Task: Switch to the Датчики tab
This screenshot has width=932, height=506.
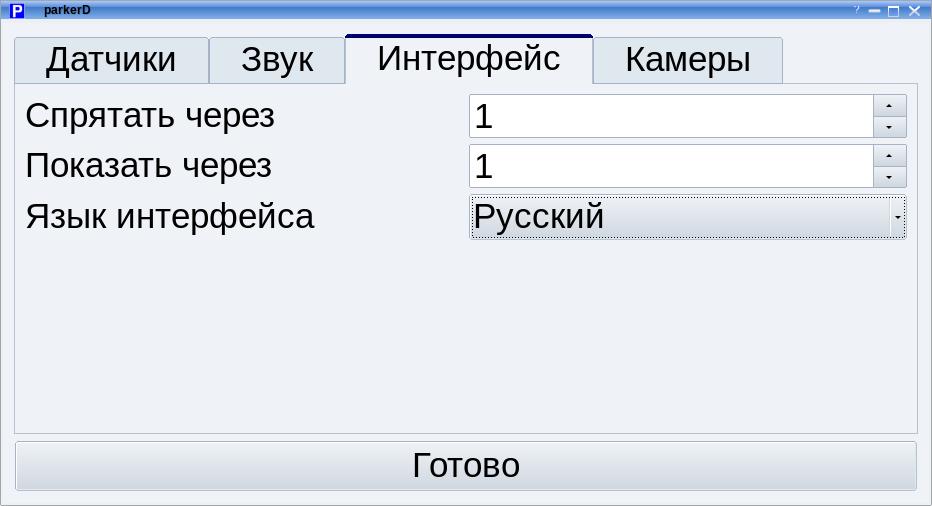Action: 111,61
